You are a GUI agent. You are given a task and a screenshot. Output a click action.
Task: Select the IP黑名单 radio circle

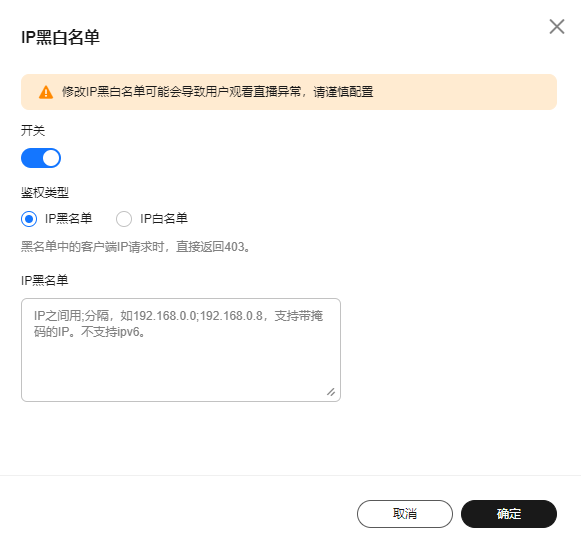point(29,219)
